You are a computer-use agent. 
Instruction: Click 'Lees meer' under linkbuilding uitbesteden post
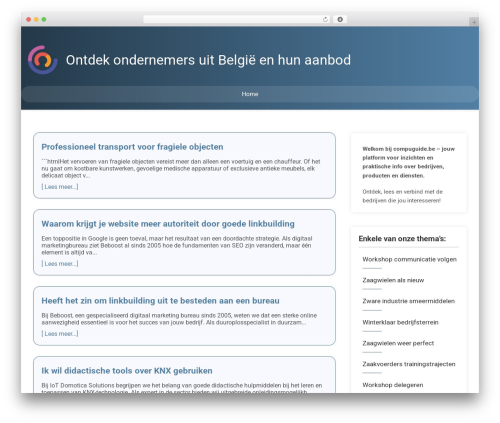60,334
